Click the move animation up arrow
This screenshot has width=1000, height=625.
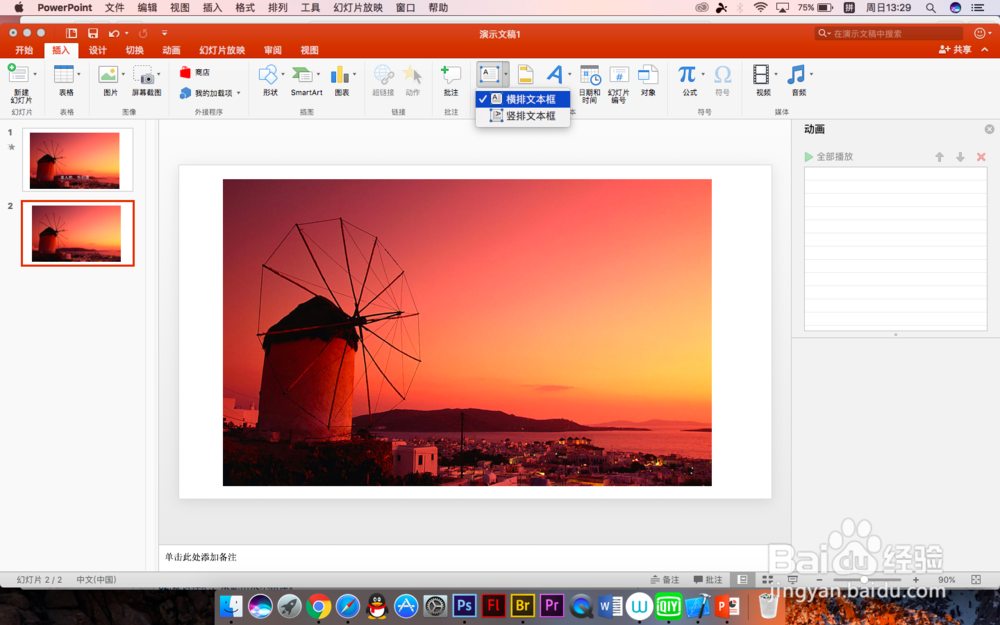click(939, 157)
